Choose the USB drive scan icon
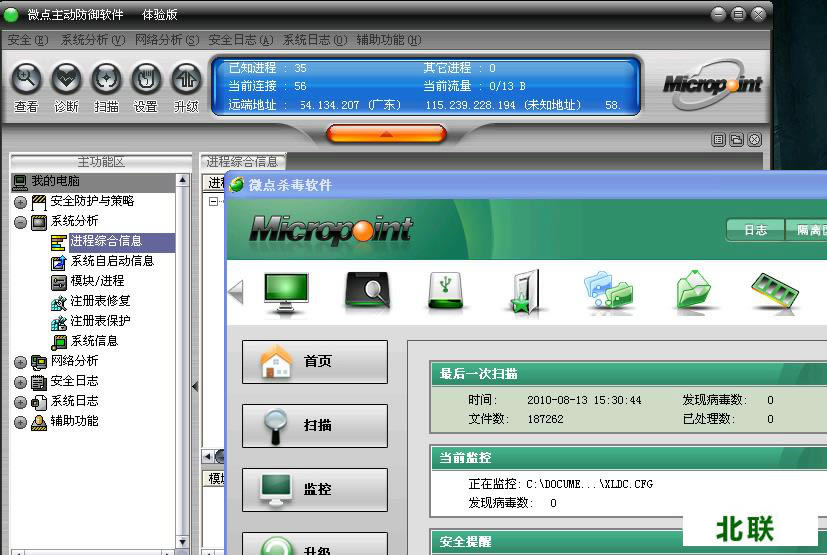The height and width of the screenshot is (555, 827). (447, 291)
